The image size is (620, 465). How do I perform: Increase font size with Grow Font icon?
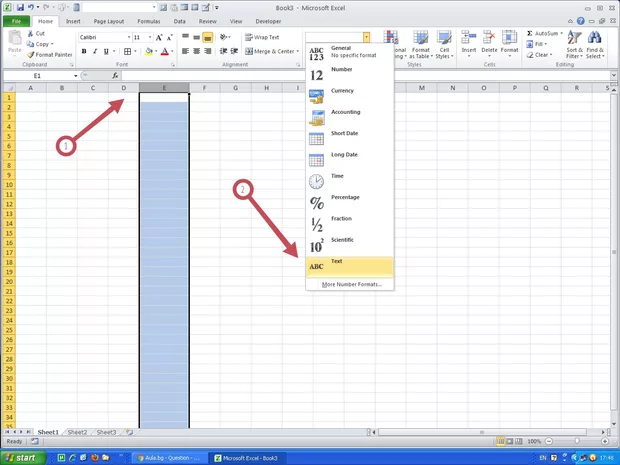159,38
